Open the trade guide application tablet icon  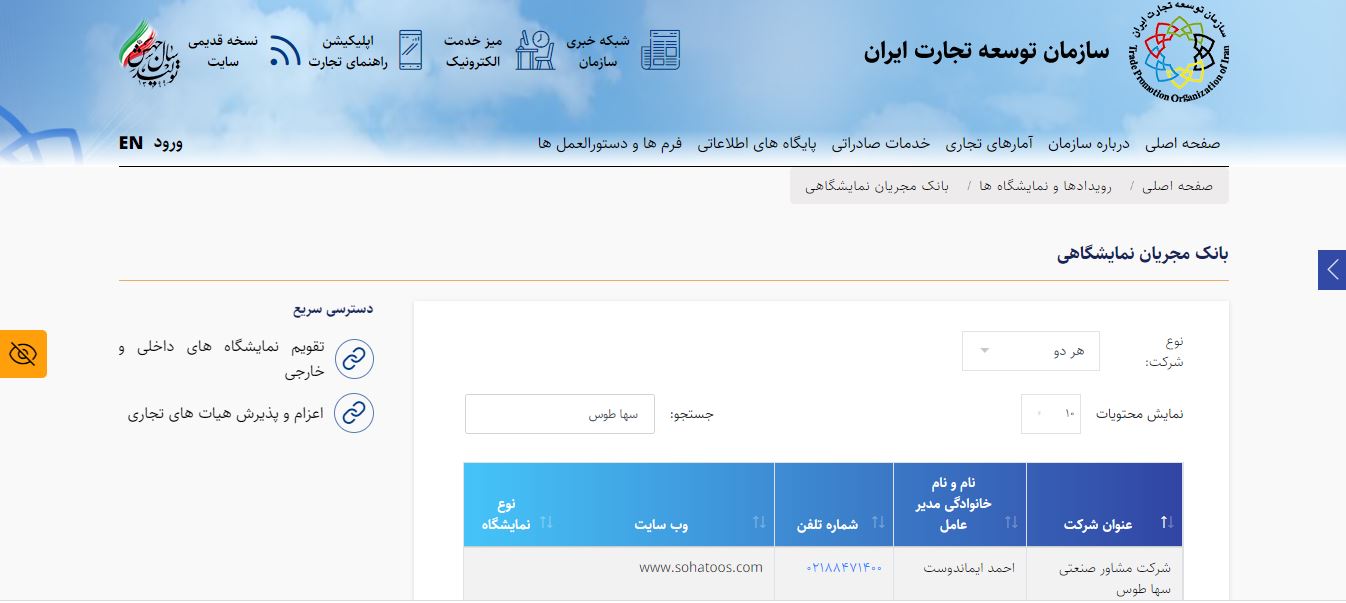point(410,50)
